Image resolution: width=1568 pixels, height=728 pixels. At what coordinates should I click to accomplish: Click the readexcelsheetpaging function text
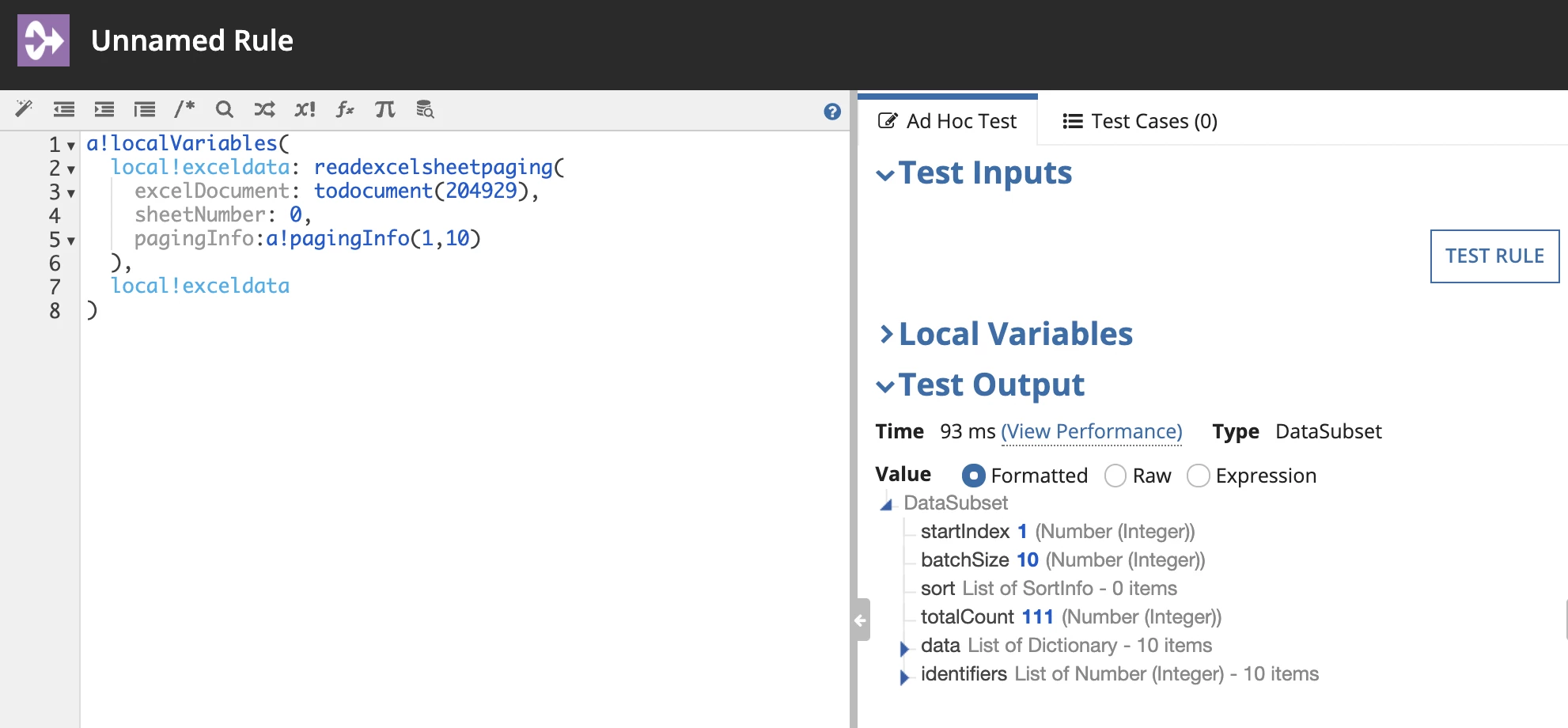pos(434,167)
